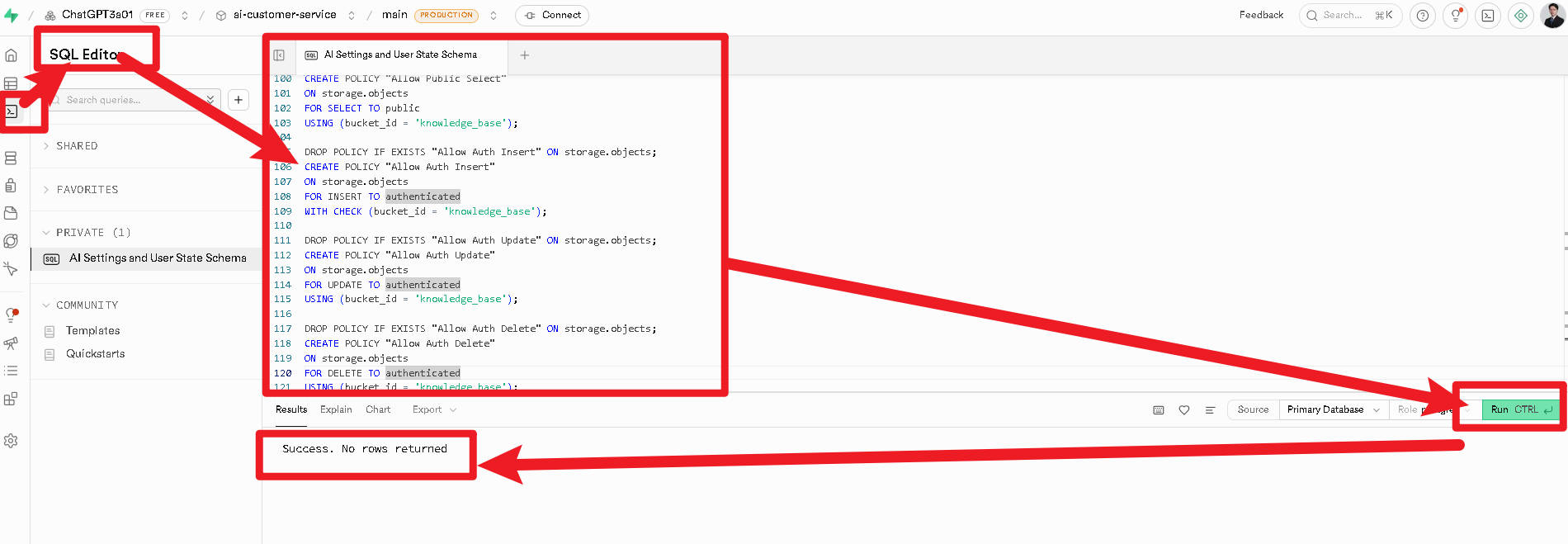Open the Export dropdown
Image resolution: width=1568 pixels, height=544 pixels.
click(434, 409)
